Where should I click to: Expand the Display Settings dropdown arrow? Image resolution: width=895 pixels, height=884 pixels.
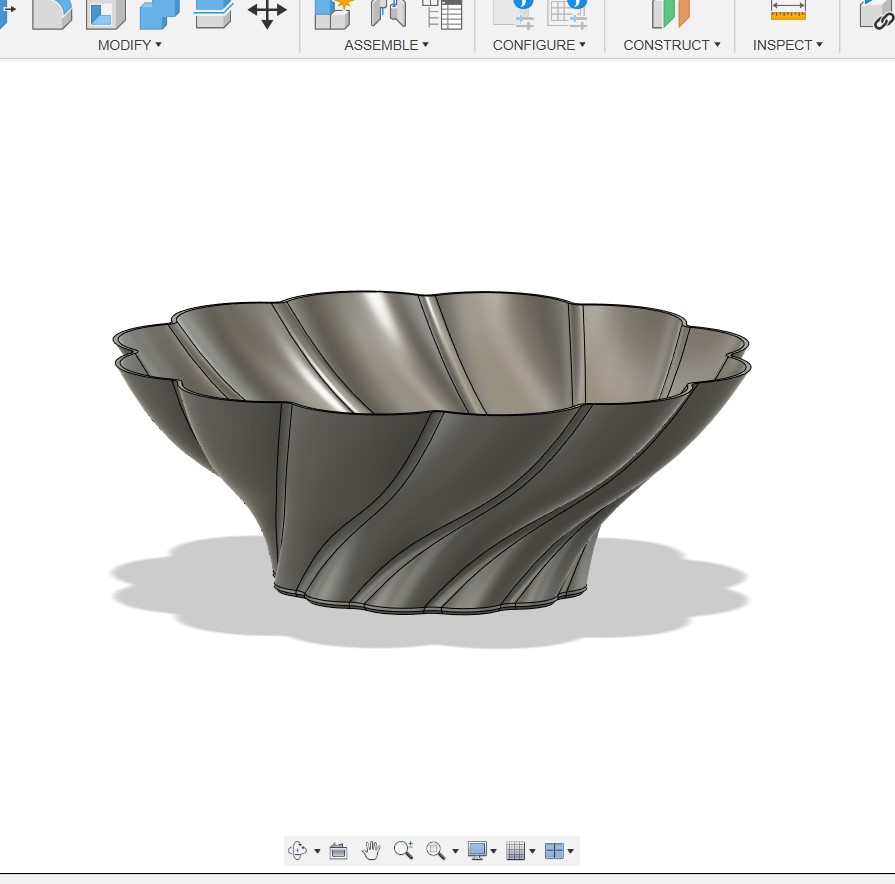pyautogui.click(x=493, y=851)
